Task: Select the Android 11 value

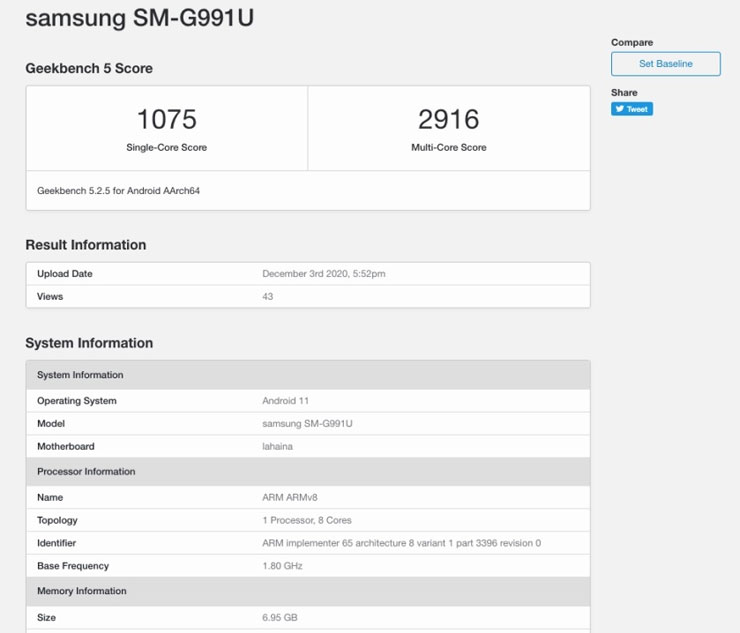Action: [x=286, y=401]
